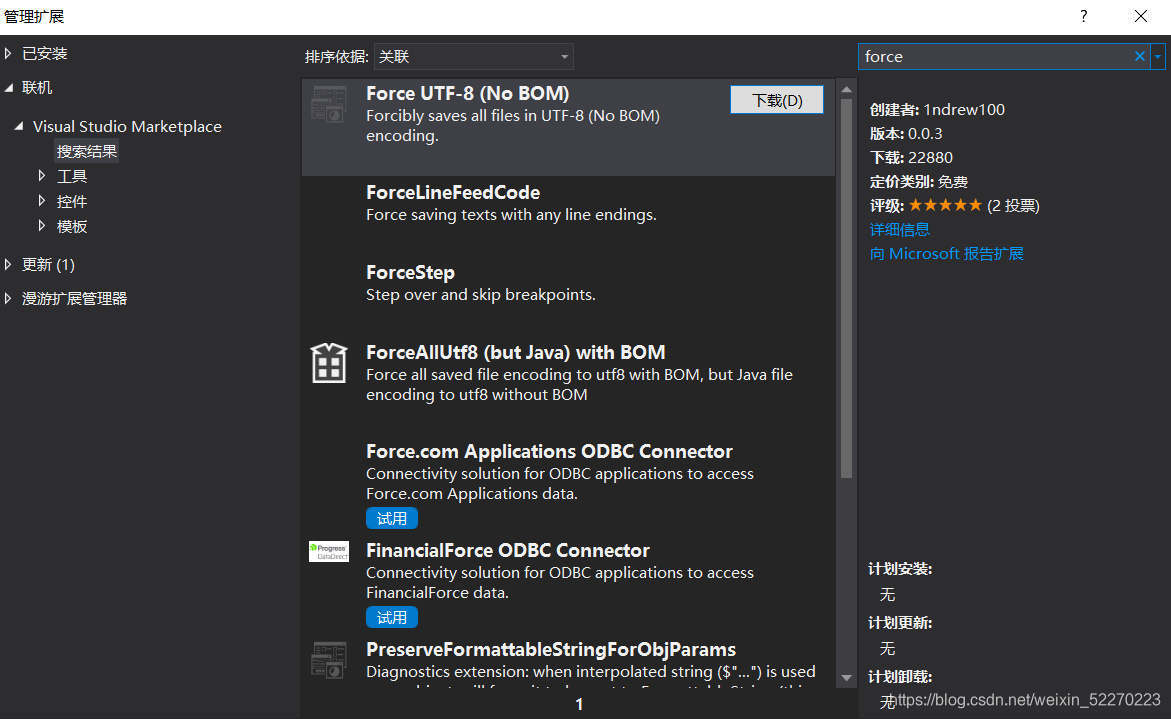The image size is (1171, 719).
Task: Expand the 已安装 node
Action: [x=8, y=53]
